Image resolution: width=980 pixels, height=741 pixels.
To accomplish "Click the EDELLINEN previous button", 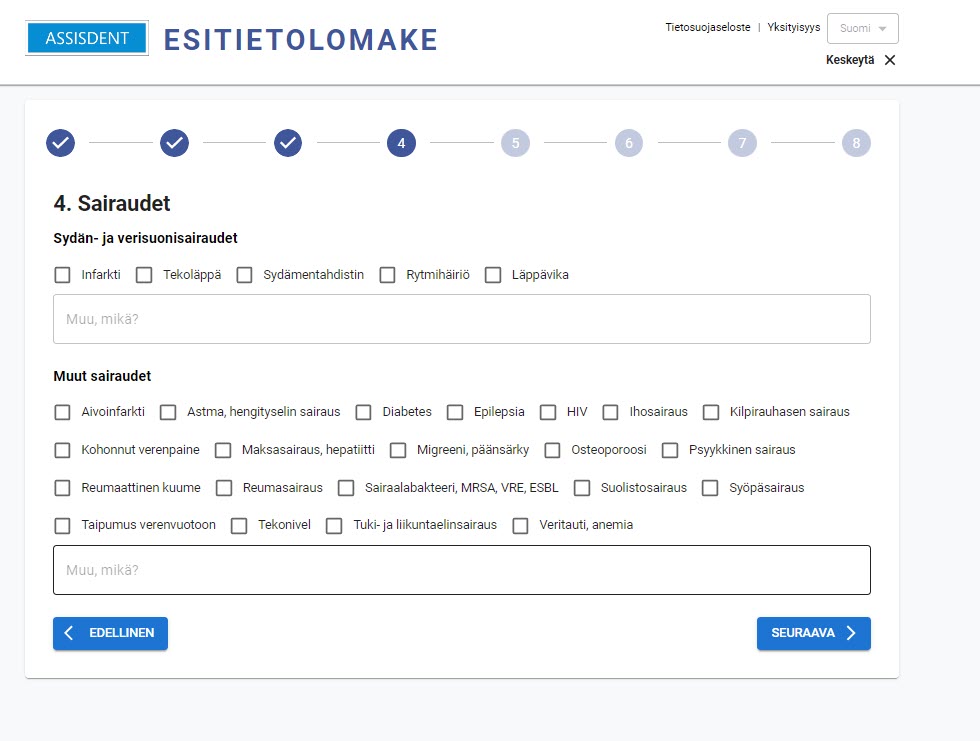I will pos(110,634).
